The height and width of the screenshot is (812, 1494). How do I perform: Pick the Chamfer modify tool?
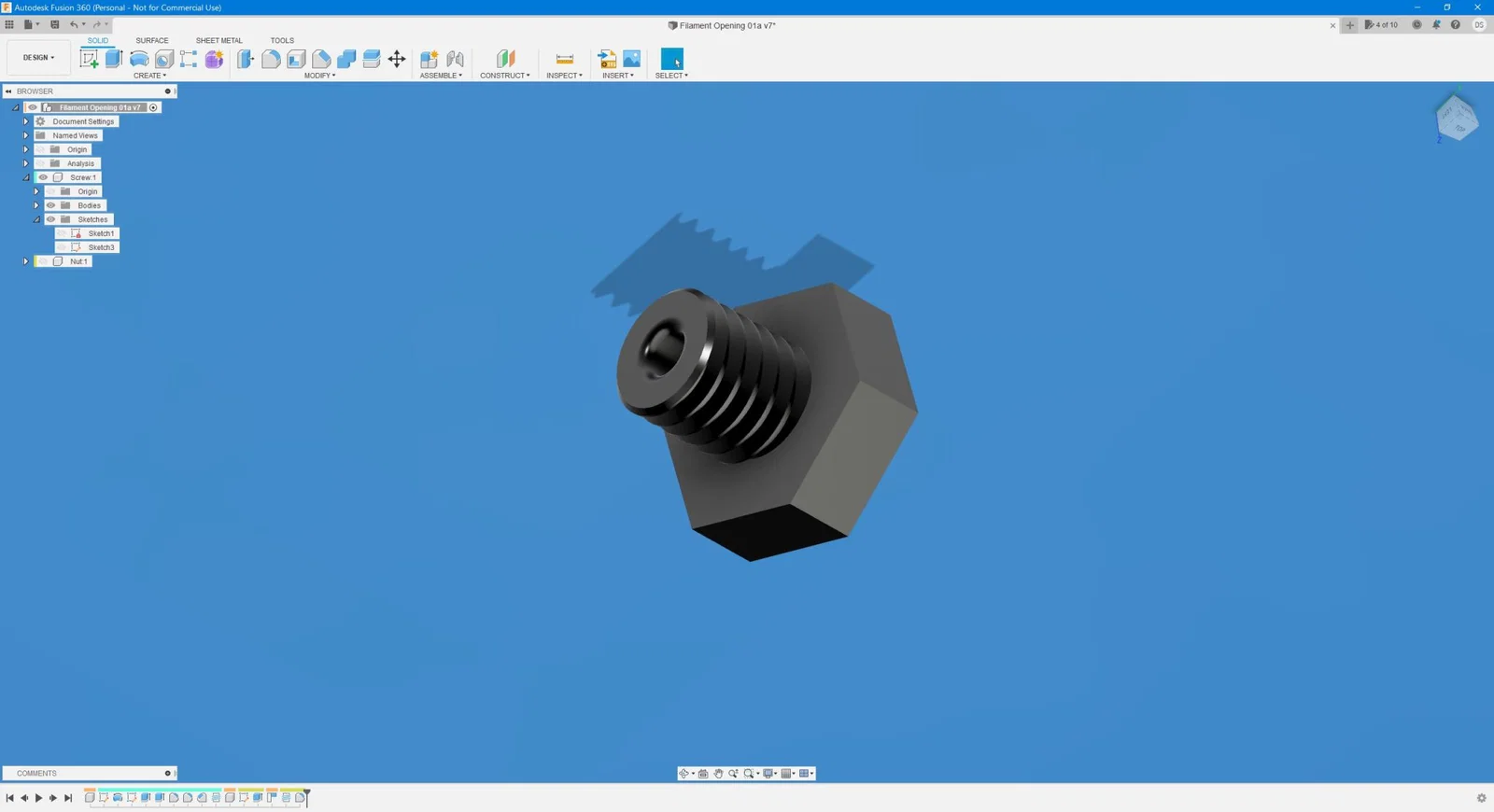pyautogui.click(x=321, y=59)
